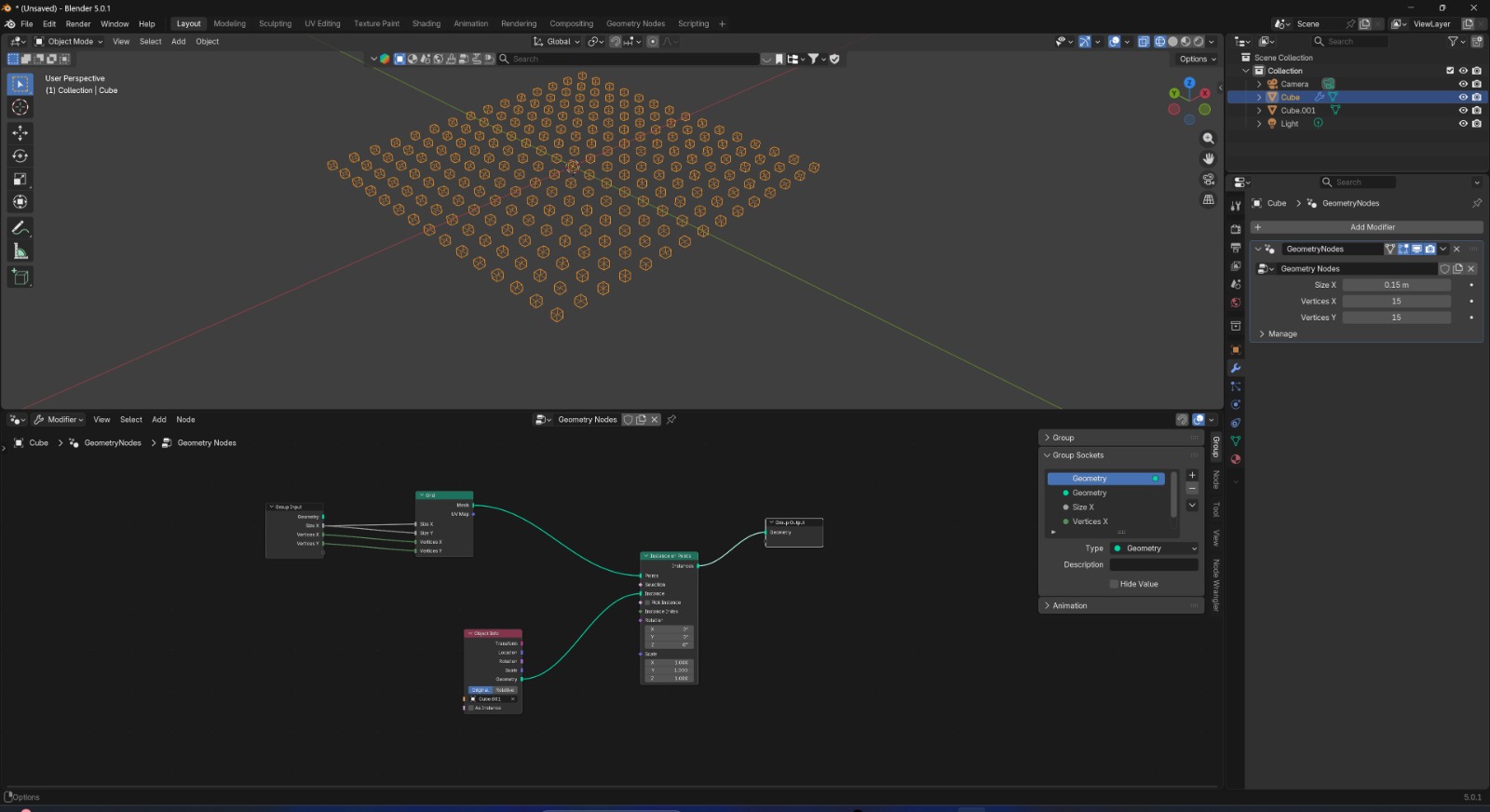Click the socket Description input field

point(1154,564)
